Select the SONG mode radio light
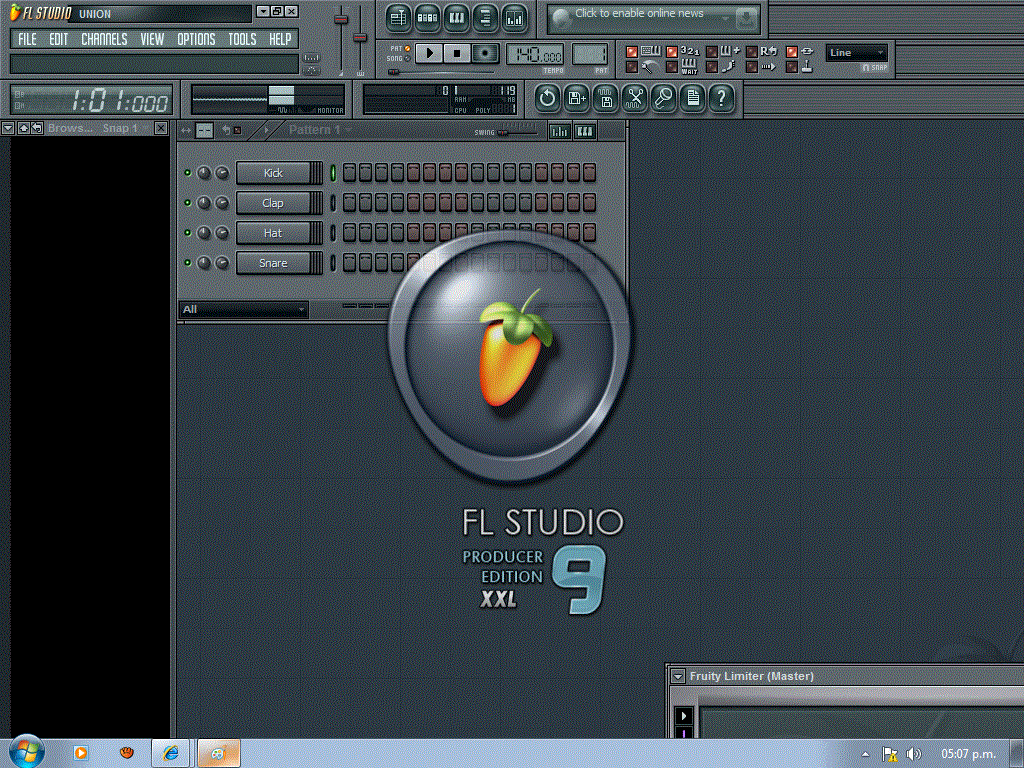Viewport: 1024px width, 768px height. pyautogui.click(x=408, y=59)
